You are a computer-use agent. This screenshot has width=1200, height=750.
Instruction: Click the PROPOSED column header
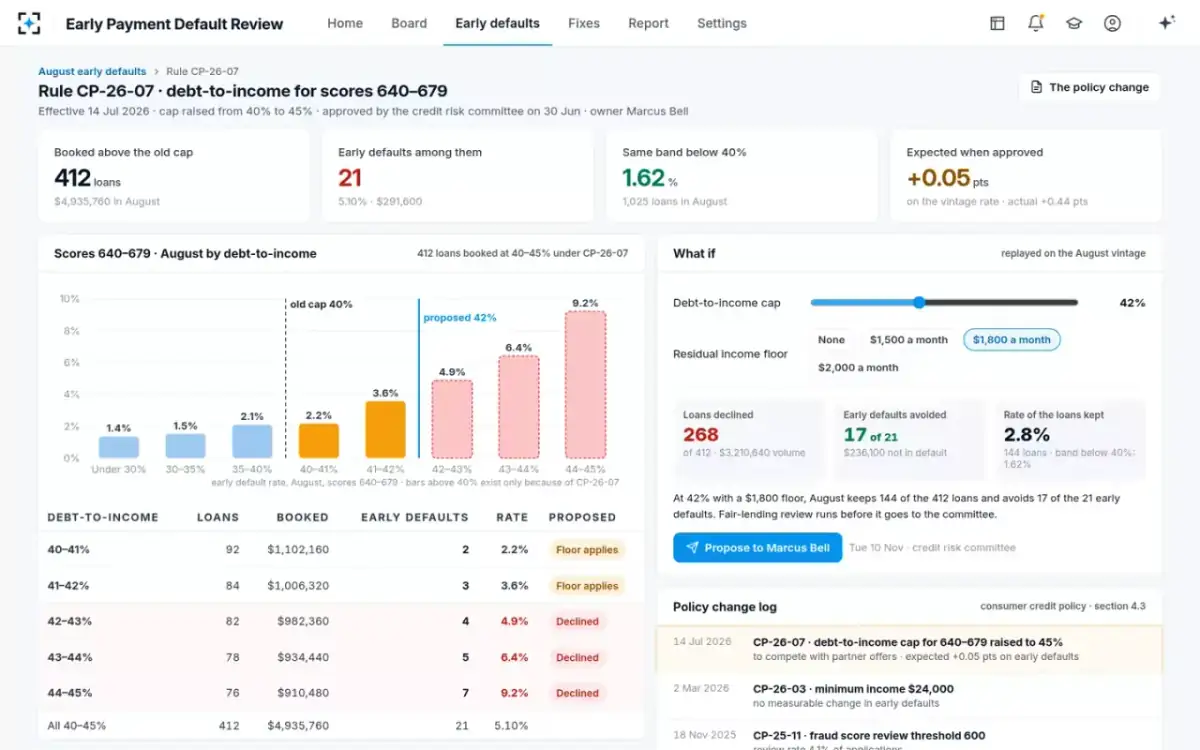(582, 517)
